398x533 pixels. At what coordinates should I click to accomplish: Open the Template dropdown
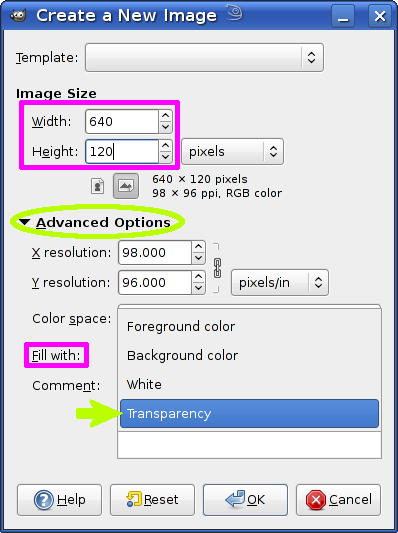[x=204, y=57]
